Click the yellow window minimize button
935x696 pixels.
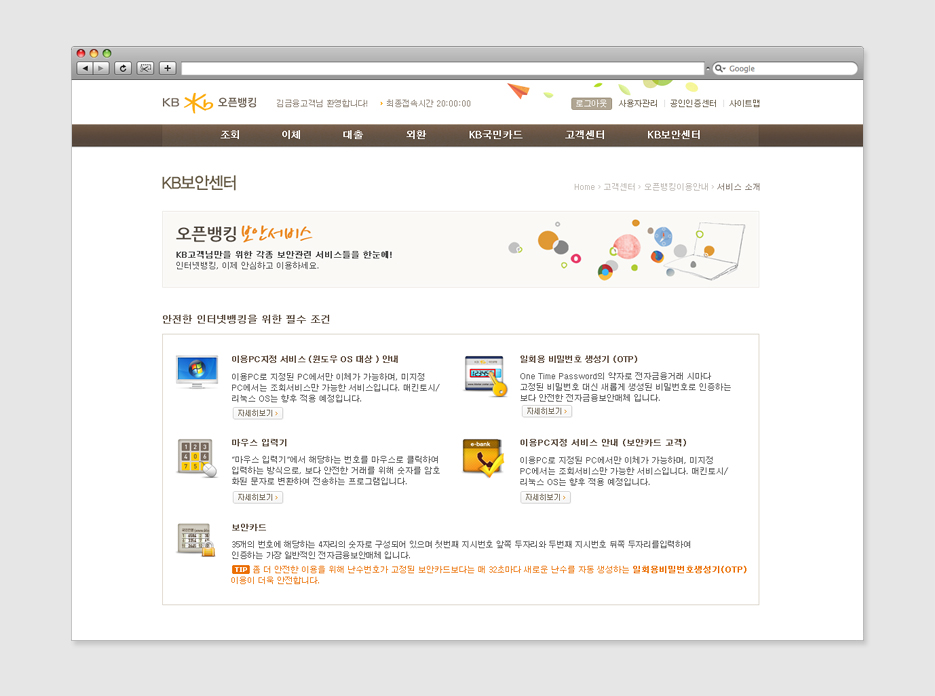(94, 53)
